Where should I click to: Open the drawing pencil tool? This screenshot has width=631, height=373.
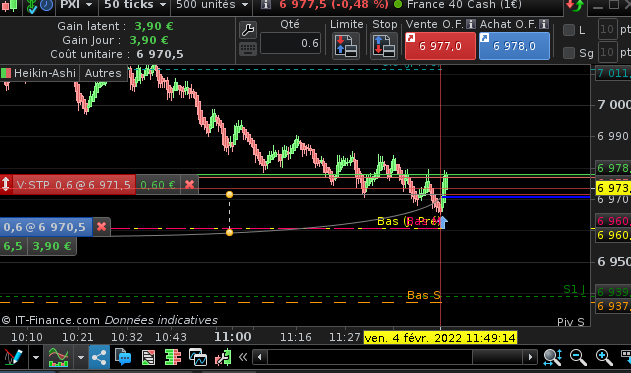coord(13,357)
